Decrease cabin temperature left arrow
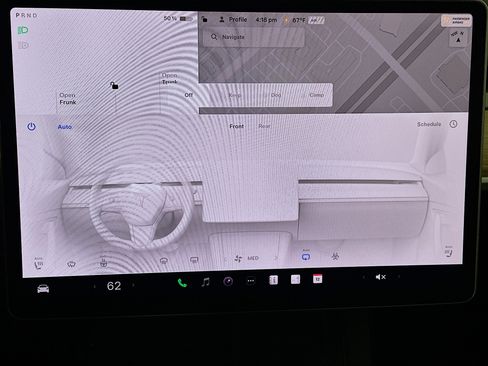 tap(95, 286)
